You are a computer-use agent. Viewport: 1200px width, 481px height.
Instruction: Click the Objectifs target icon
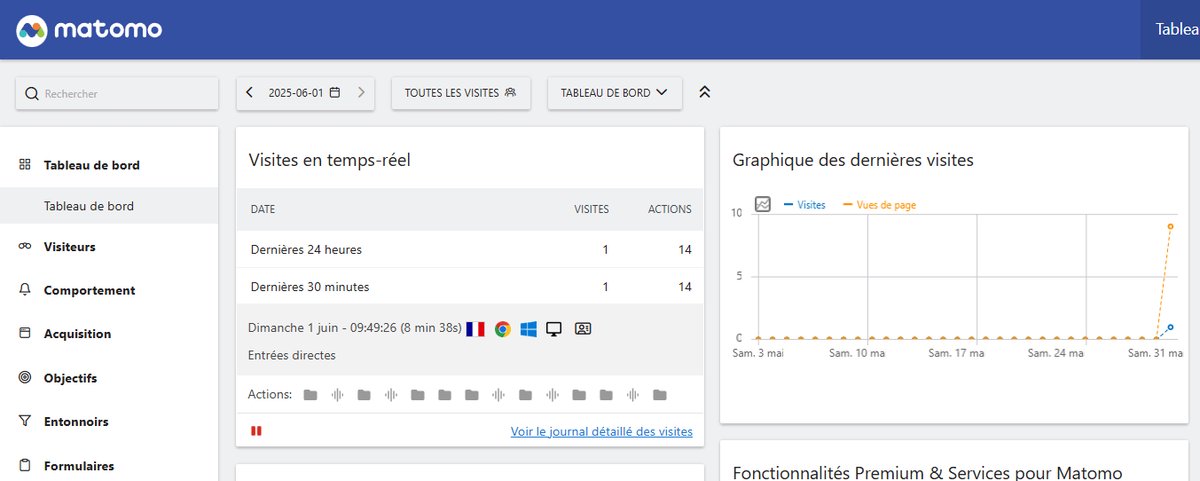tap(25, 378)
